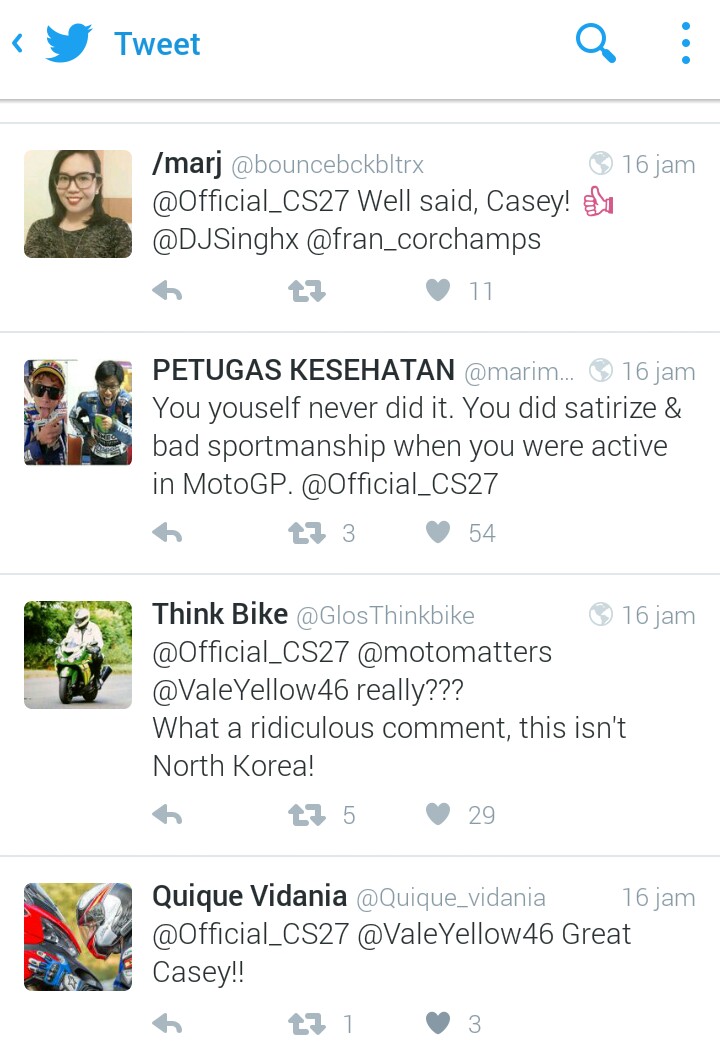Screen dimensions: 720x1063
Task: Retweet PETUGAS KESEHATAN's tweet
Action: tap(306, 533)
